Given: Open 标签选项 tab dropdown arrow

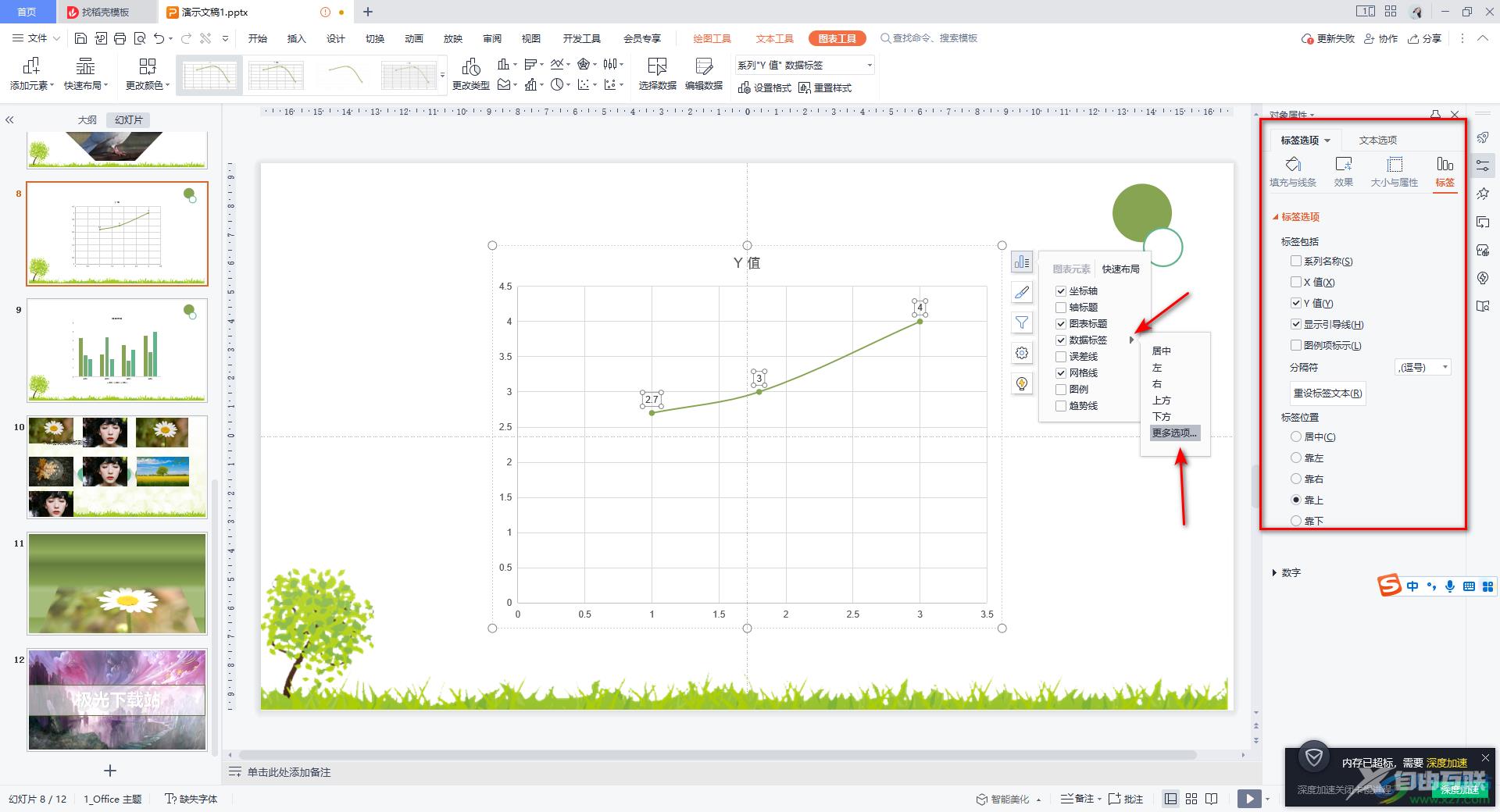Looking at the screenshot, I should click(1327, 141).
